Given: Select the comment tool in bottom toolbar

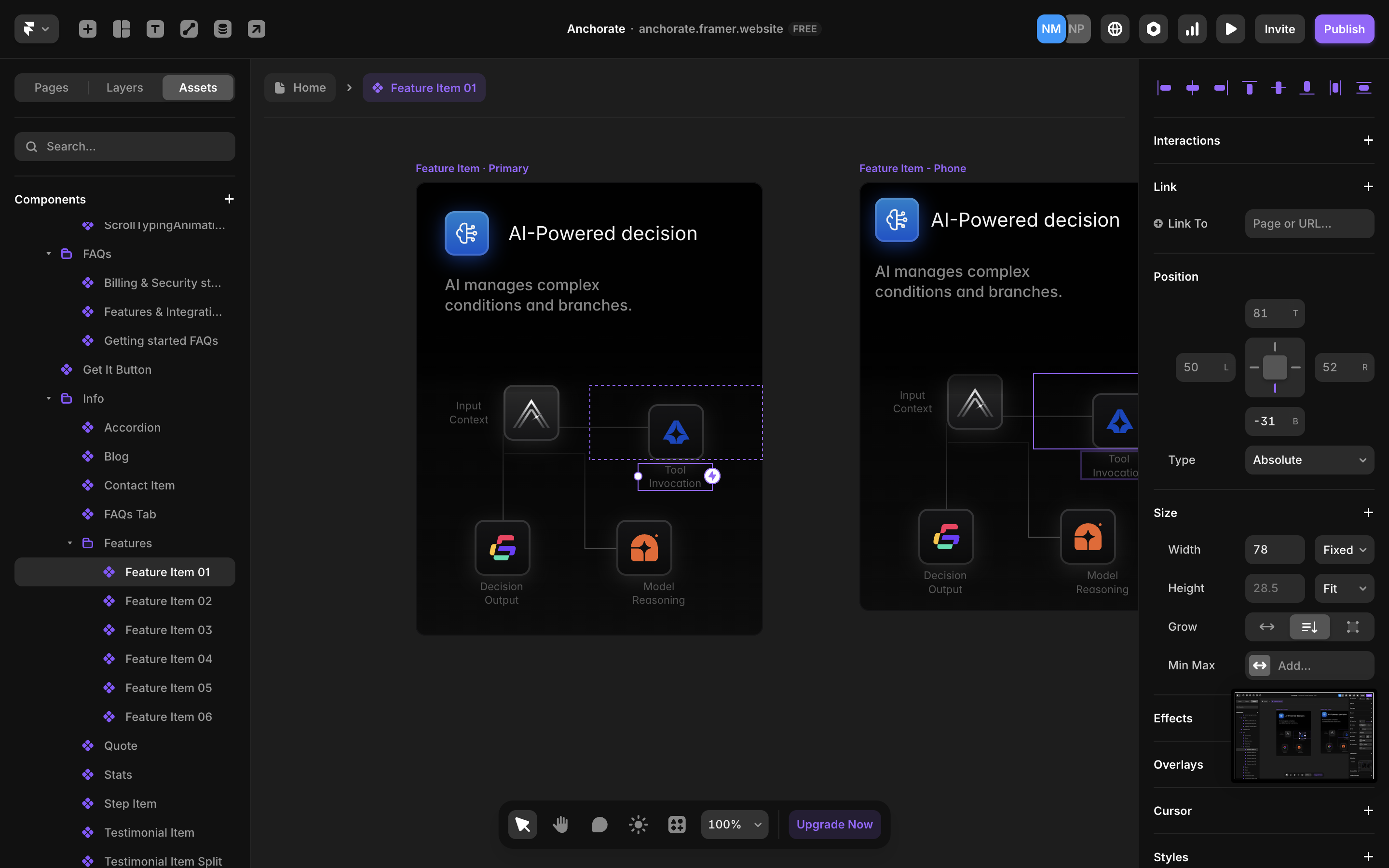Looking at the screenshot, I should coord(599,825).
